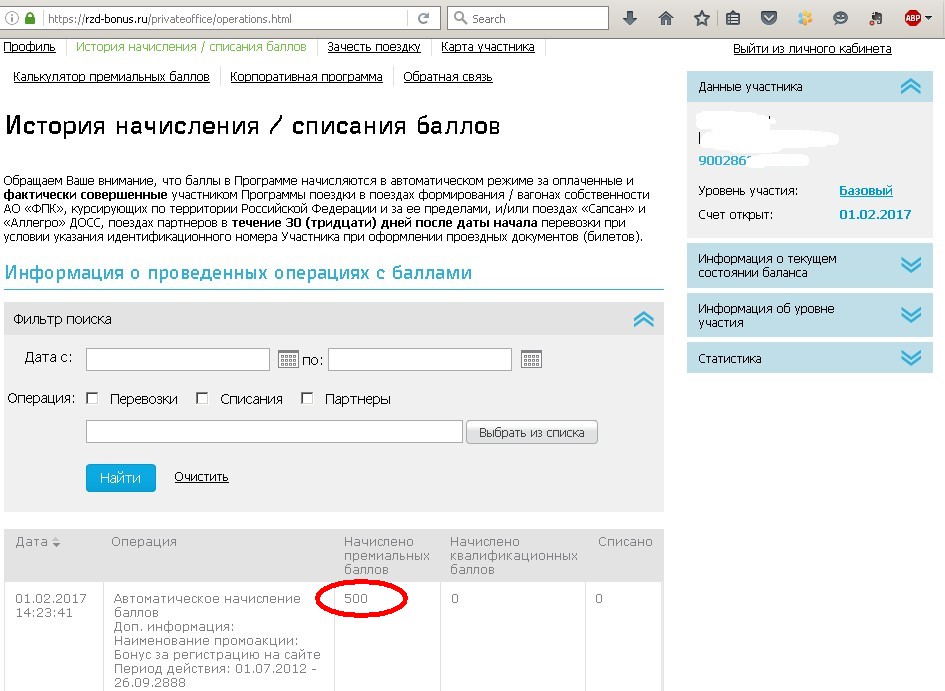The height and width of the screenshot is (691, 945).
Task: Show the bookmarks list menu
Action: (733, 18)
